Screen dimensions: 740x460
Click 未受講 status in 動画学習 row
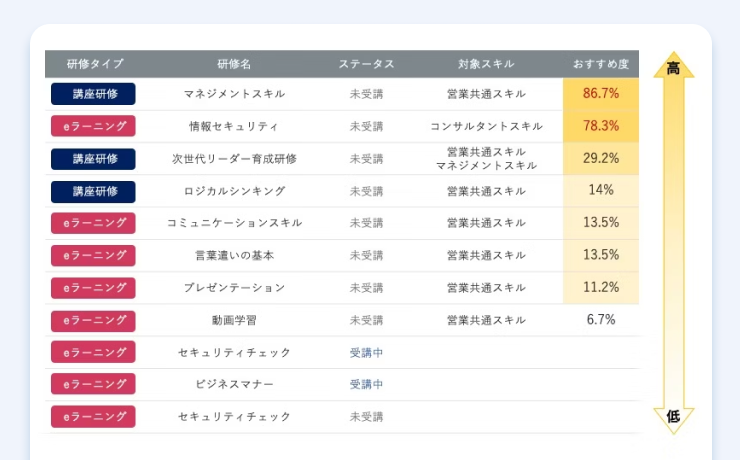point(366,320)
